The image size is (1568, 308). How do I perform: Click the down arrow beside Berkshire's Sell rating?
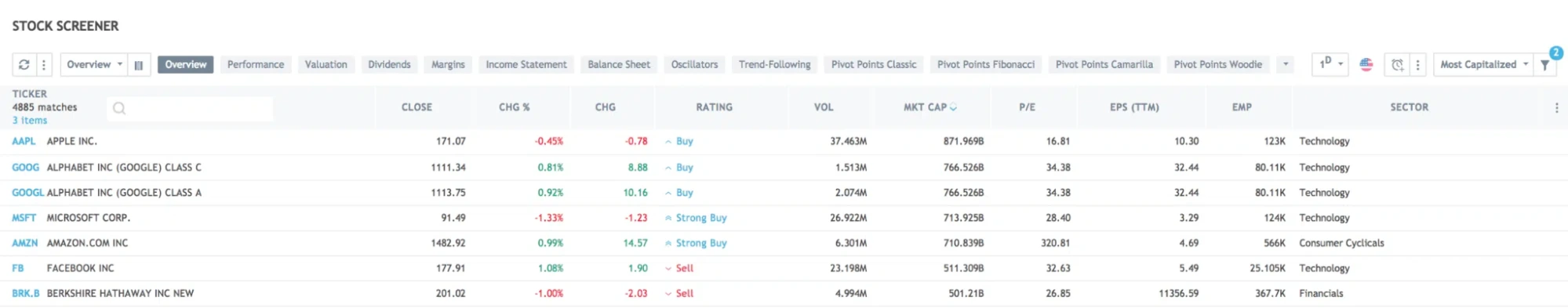pos(668,294)
